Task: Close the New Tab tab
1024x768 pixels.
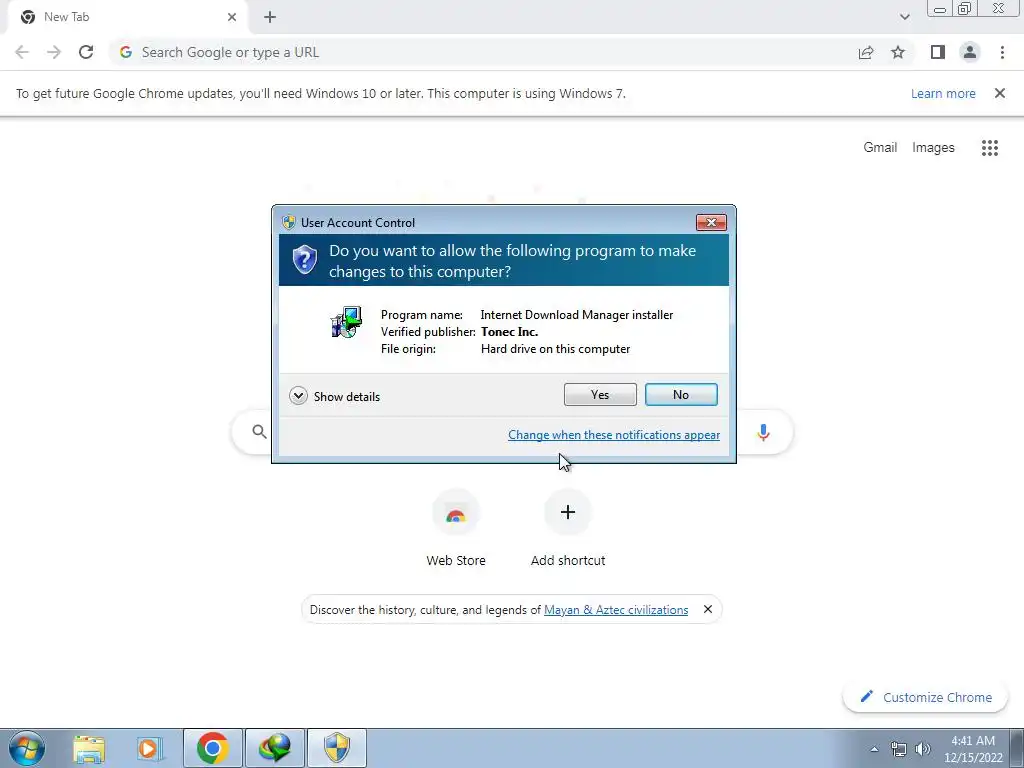Action: [232, 17]
